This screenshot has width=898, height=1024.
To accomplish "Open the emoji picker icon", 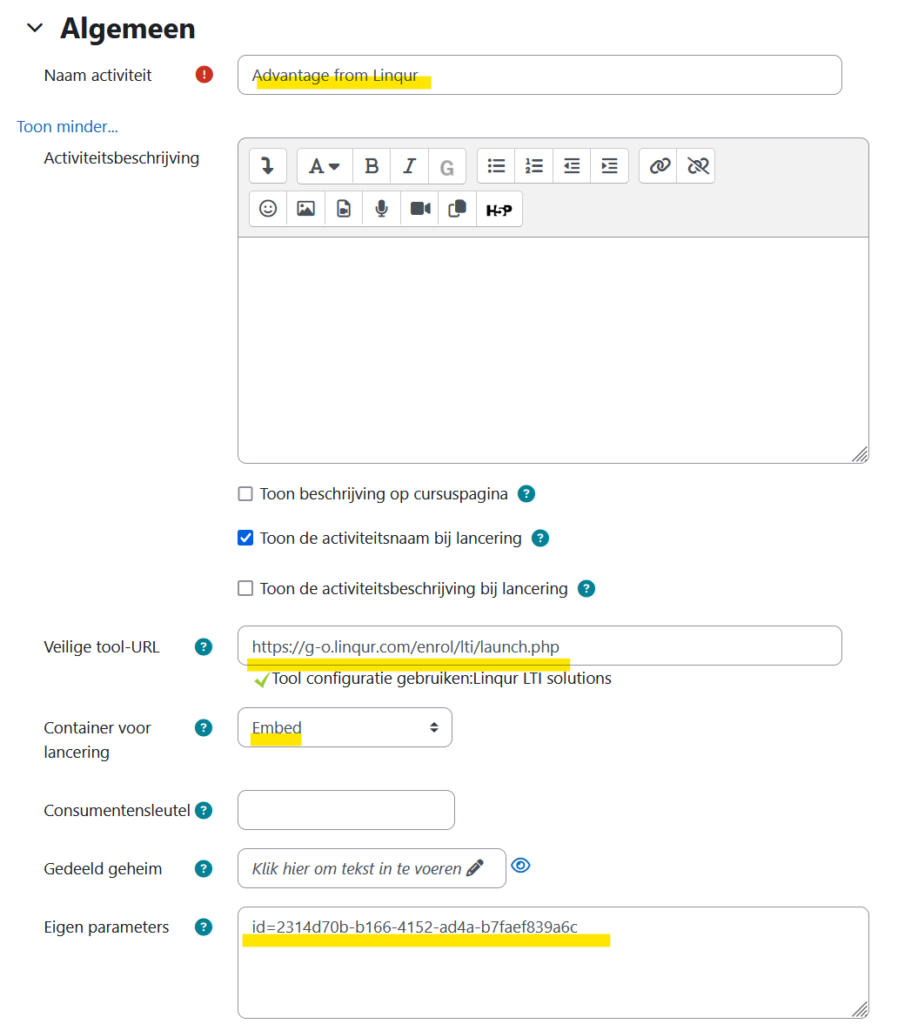I will [x=268, y=209].
